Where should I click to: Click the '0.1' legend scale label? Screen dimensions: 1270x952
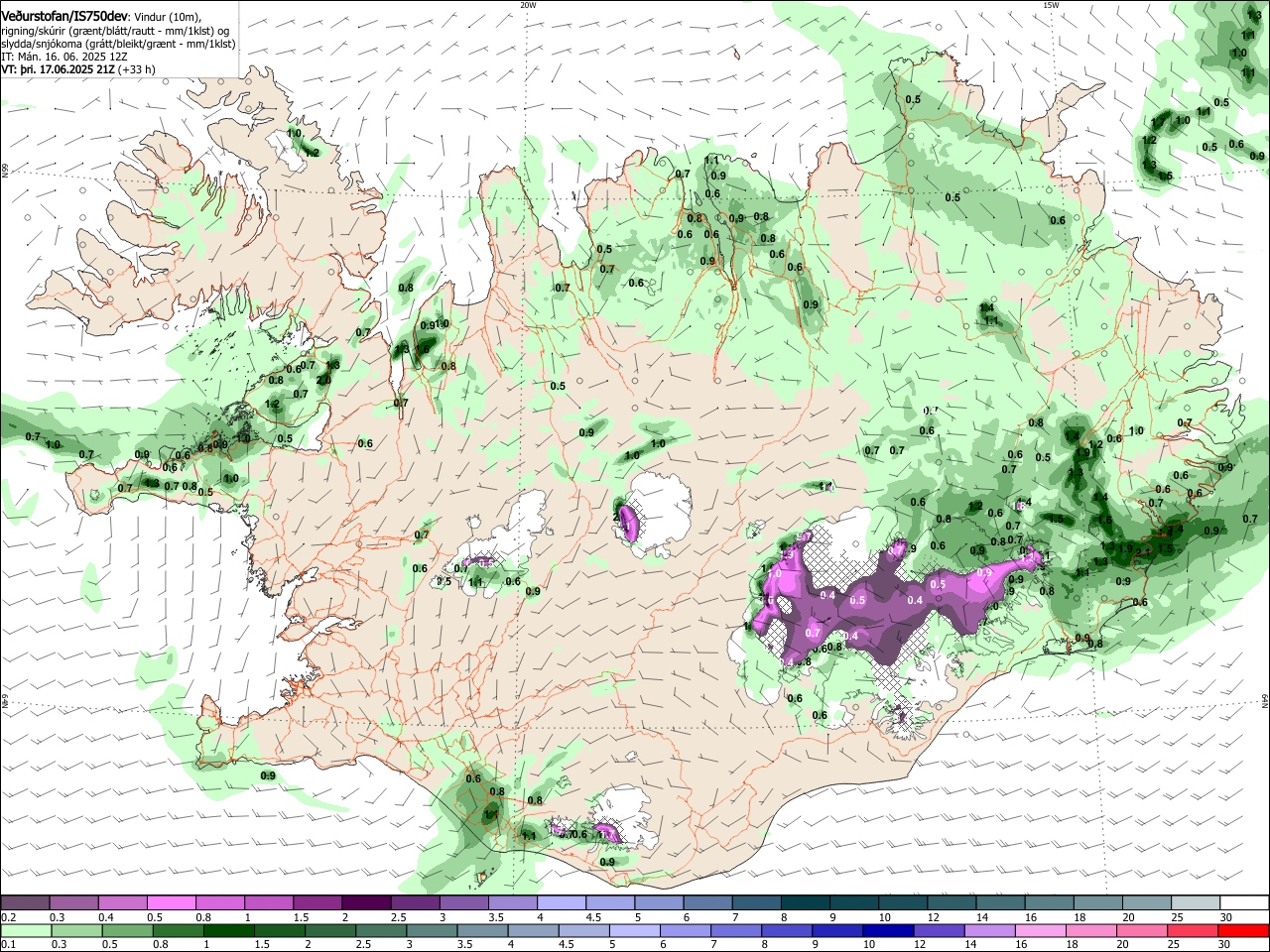pyautogui.click(x=7, y=944)
